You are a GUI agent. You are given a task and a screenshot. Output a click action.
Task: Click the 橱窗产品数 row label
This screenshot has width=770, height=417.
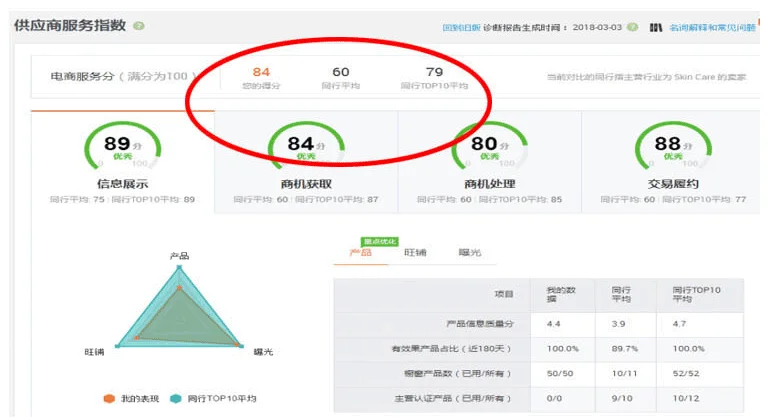tap(458, 374)
